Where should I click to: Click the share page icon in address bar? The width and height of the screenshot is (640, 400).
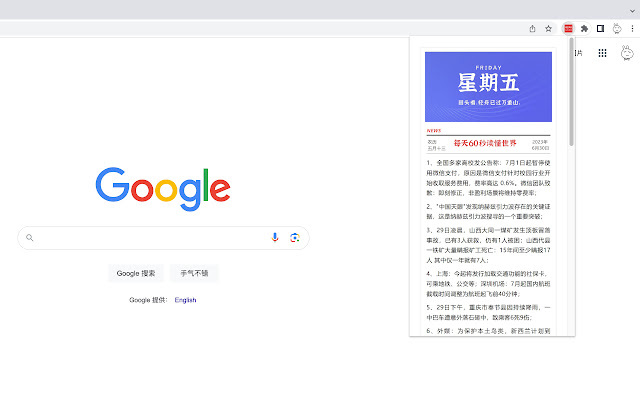point(532,29)
